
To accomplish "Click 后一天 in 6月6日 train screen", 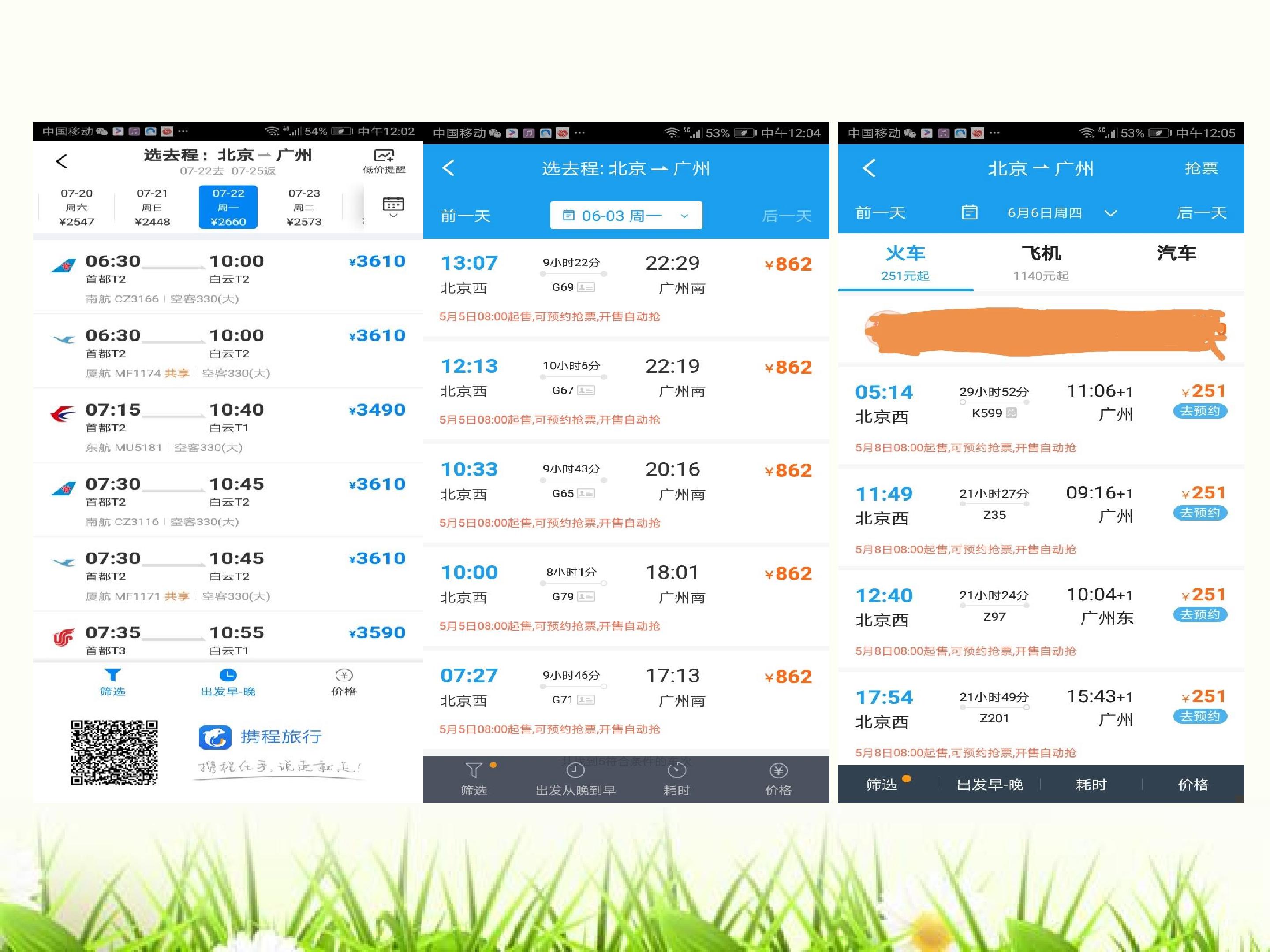I will (1202, 213).
